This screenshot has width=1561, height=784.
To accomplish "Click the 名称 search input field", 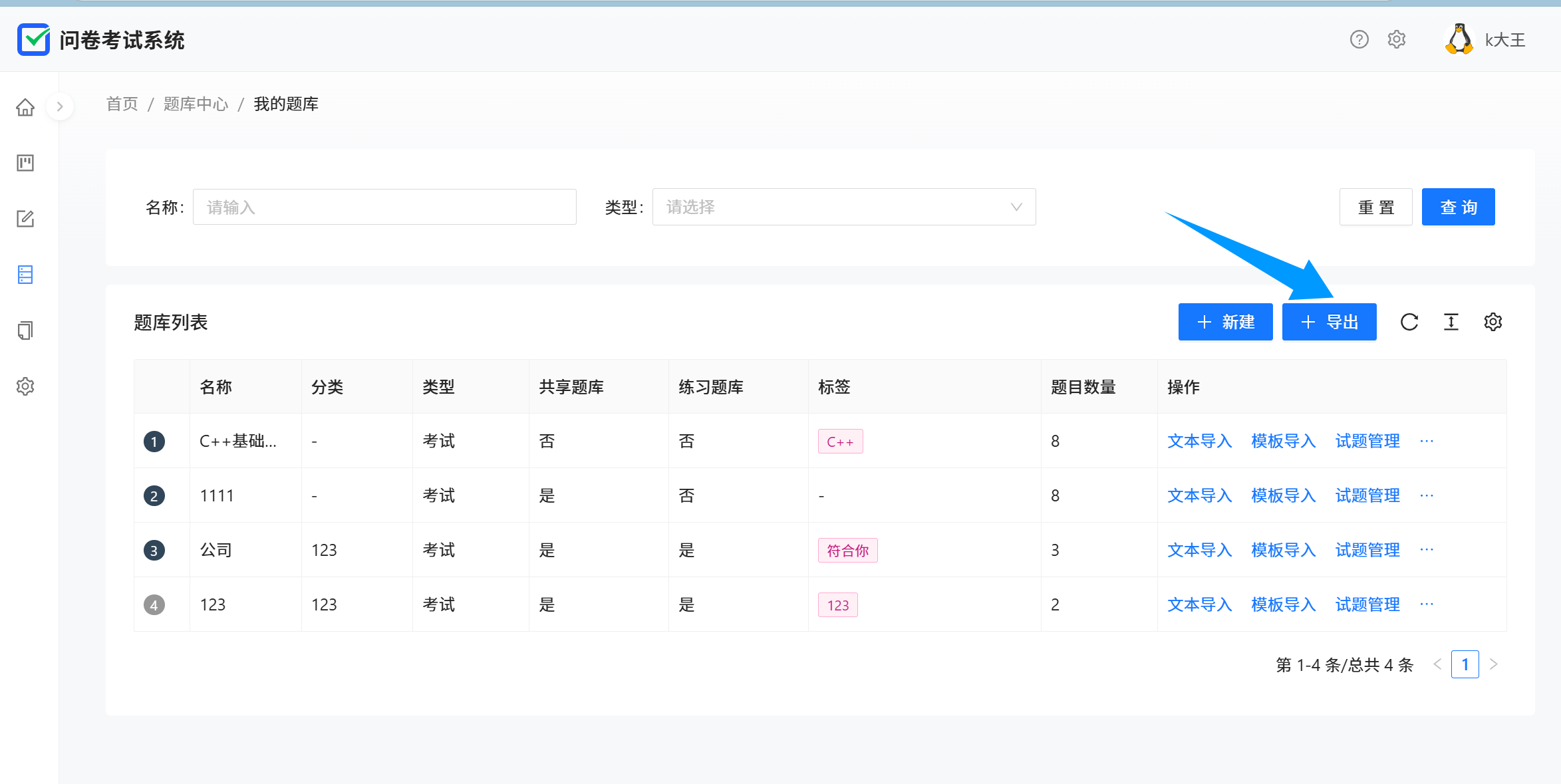I will pos(384,207).
